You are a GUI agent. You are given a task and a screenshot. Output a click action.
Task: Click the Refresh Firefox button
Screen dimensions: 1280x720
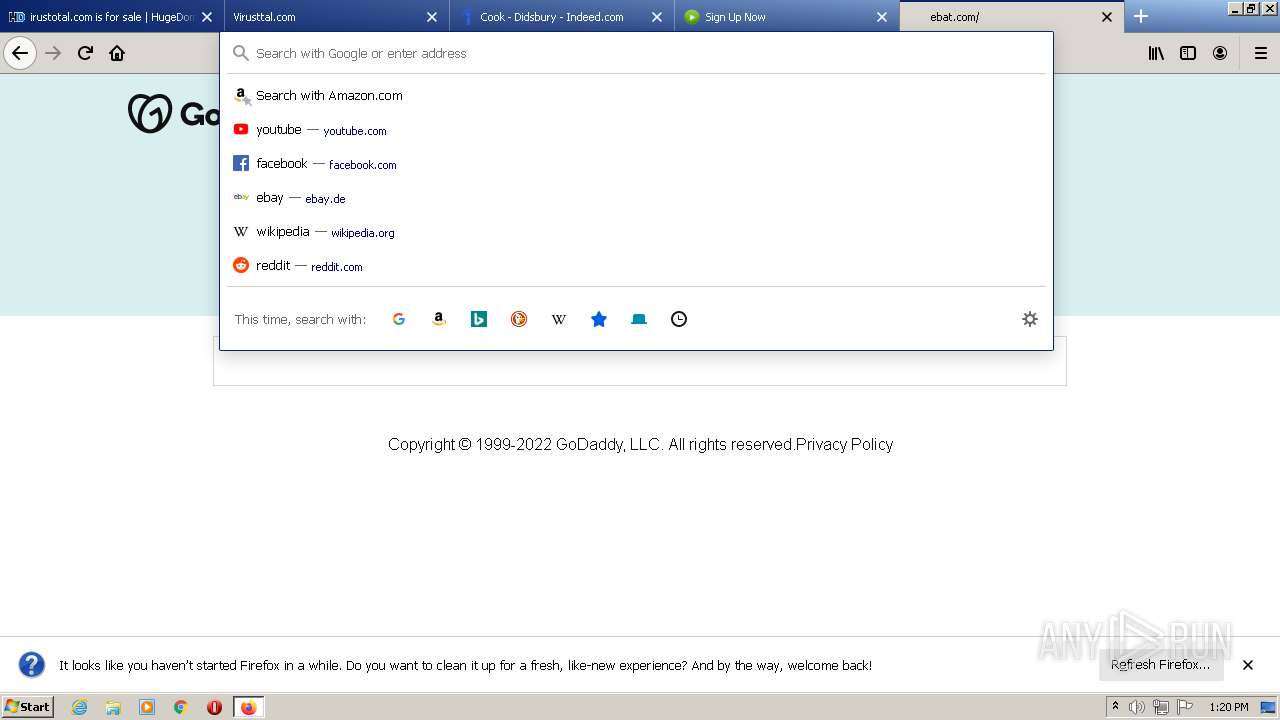point(1161,665)
